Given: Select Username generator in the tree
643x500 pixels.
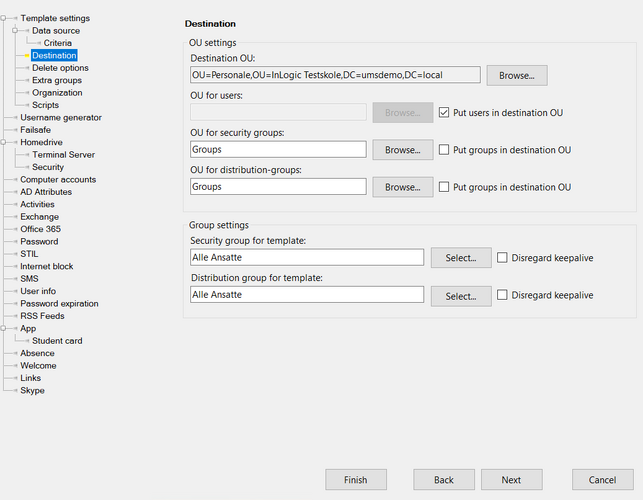Looking at the screenshot, I should (60, 118).
